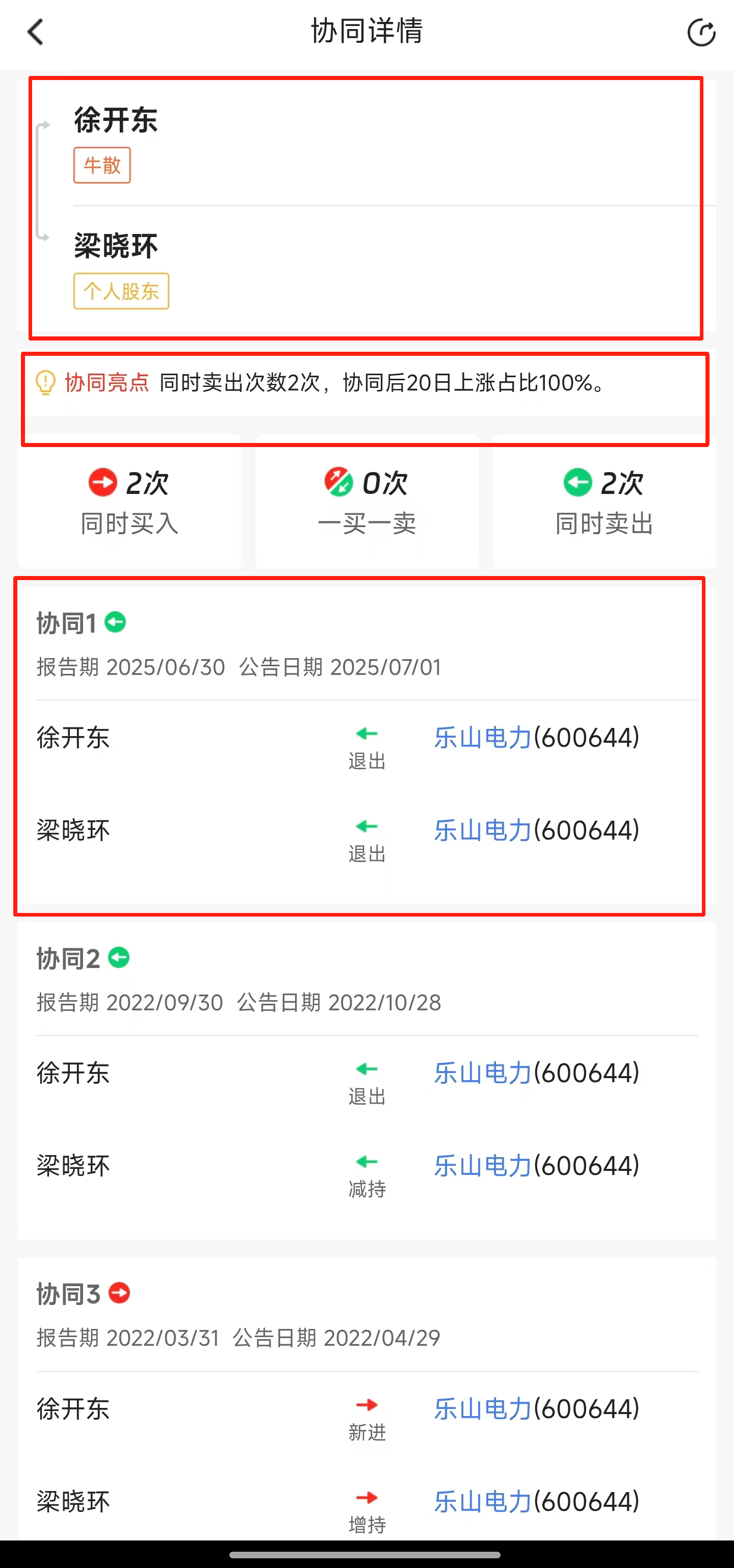This screenshot has height=1568, width=734.
Task: Tap the 协同详情 page title
Action: (x=367, y=31)
